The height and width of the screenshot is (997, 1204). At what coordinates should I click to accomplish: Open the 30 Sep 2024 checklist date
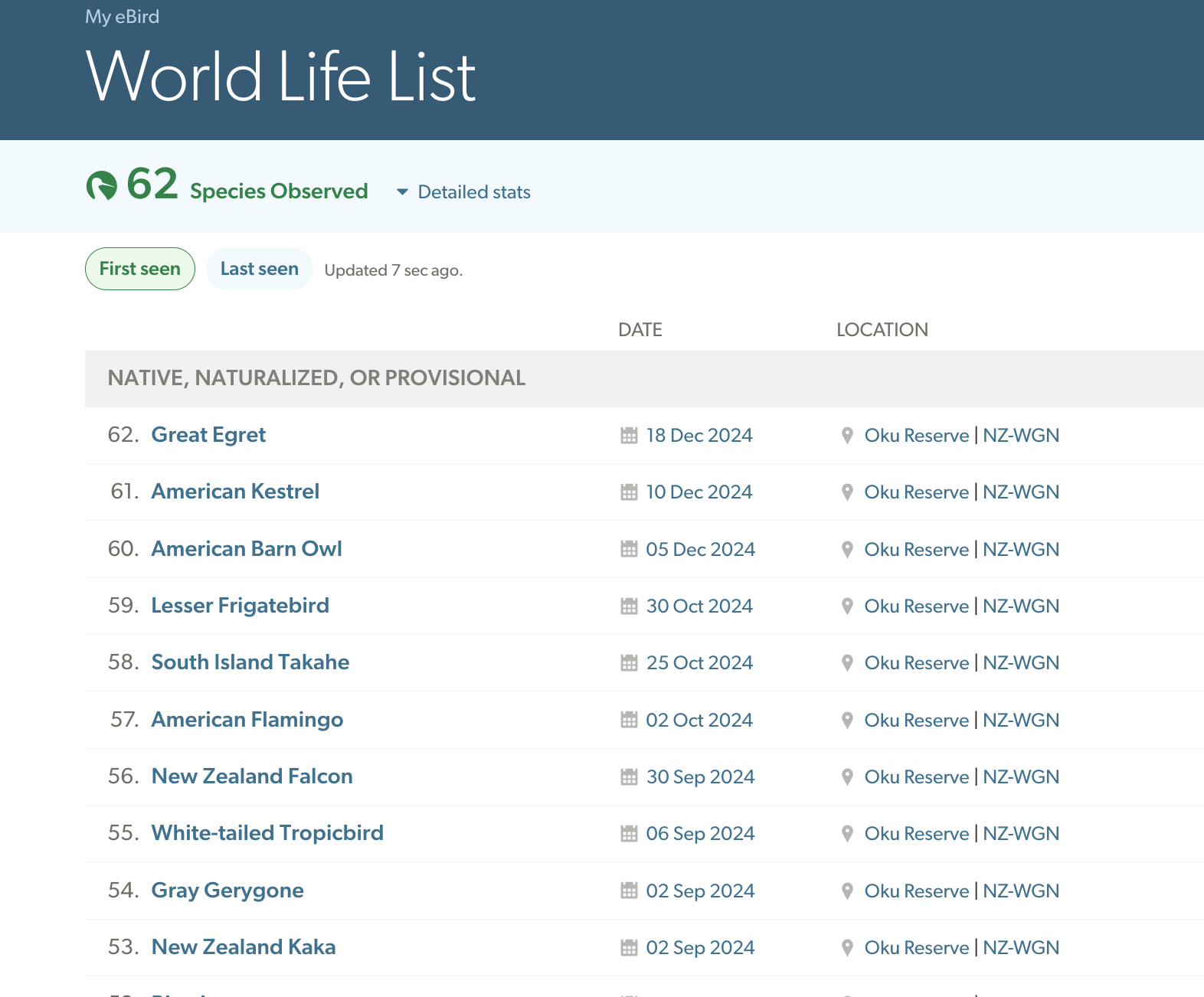coord(700,777)
